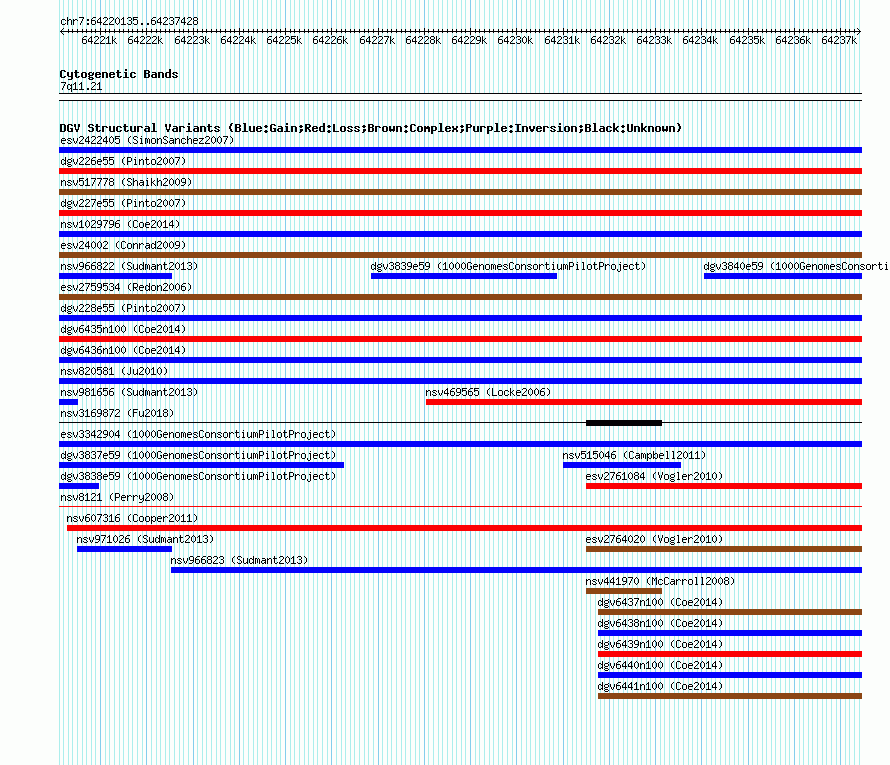Select nsv1029796 (Coe2014) gain track
The image size is (890, 765).
coord(460,234)
